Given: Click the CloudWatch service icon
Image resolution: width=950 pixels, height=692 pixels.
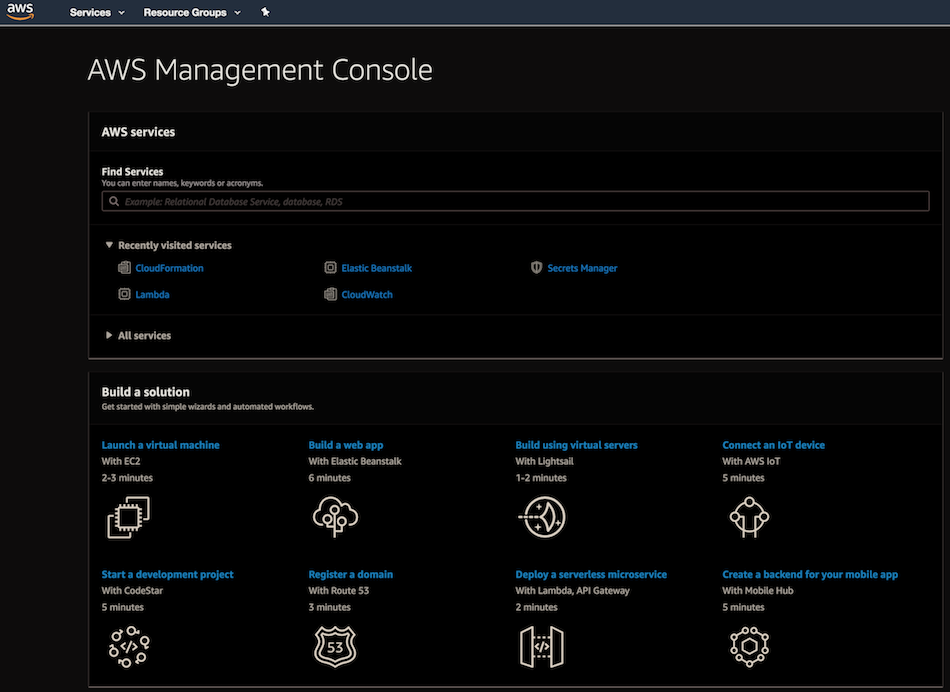Looking at the screenshot, I should point(330,294).
